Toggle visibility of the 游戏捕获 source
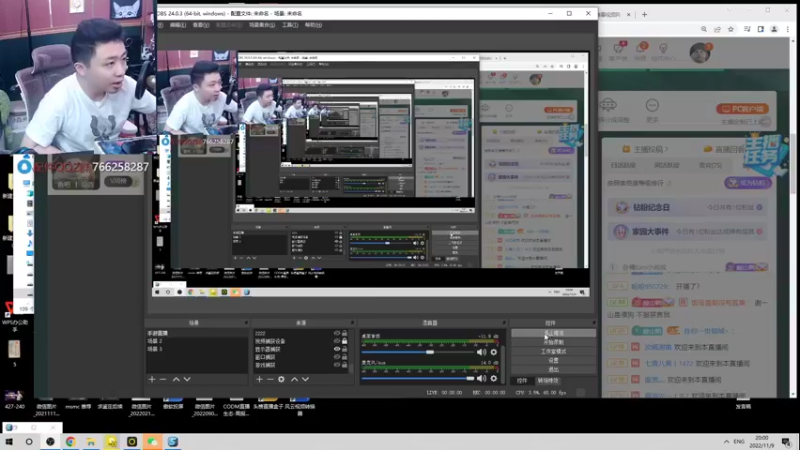Image resolution: width=800 pixels, height=450 pixels. pyautogui.click(x=337, y=365)
